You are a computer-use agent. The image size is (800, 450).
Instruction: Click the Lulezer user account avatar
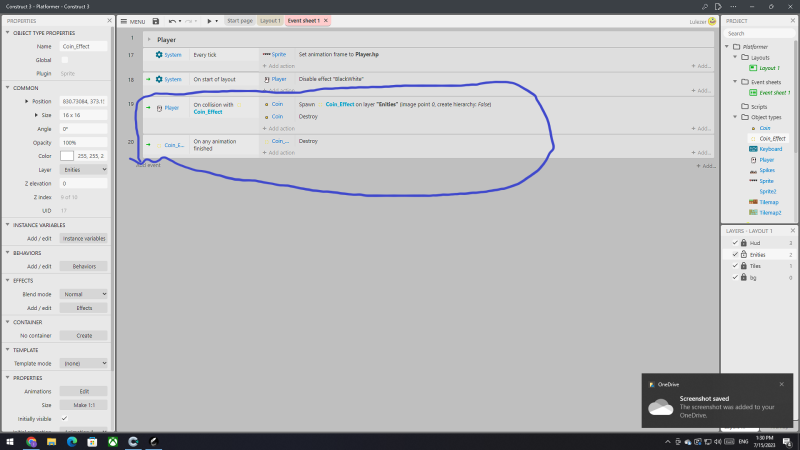711,20
